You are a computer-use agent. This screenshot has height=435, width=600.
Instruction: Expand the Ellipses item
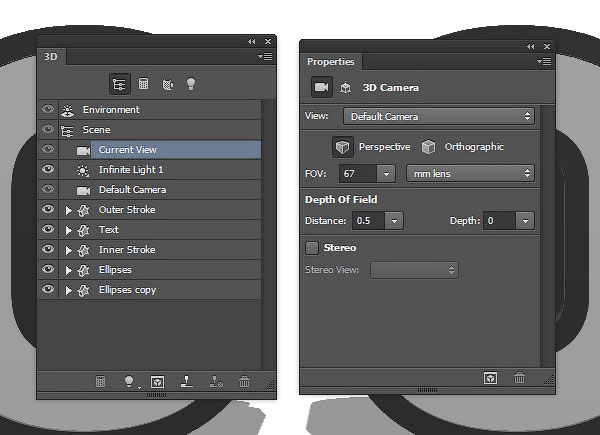pyautogui.click(x=68, y=270)
